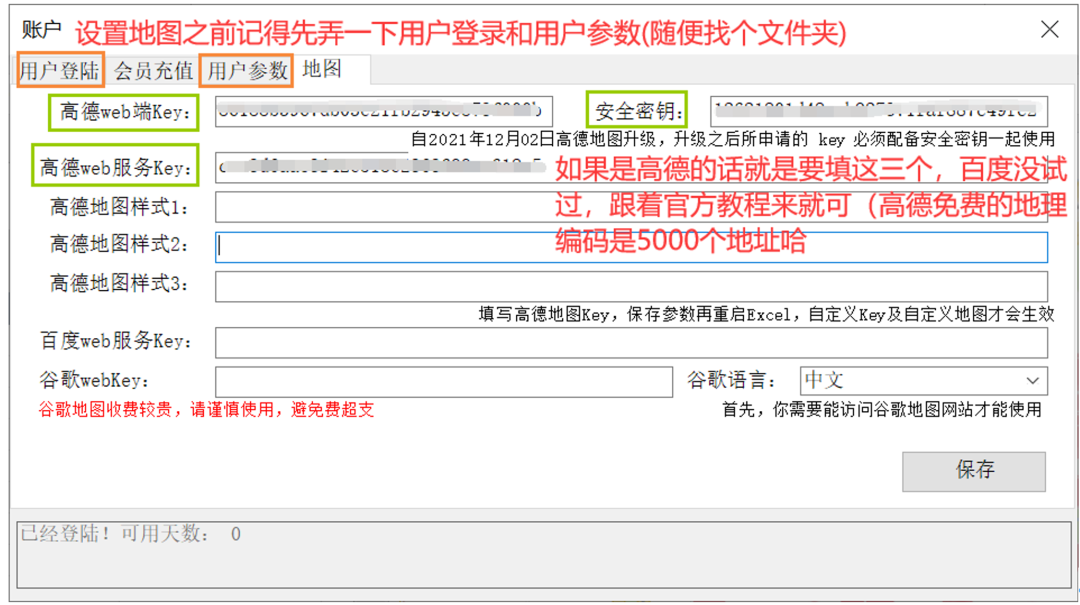
Task: Select the 地图 tab
Action: click(x=322, y=69)
